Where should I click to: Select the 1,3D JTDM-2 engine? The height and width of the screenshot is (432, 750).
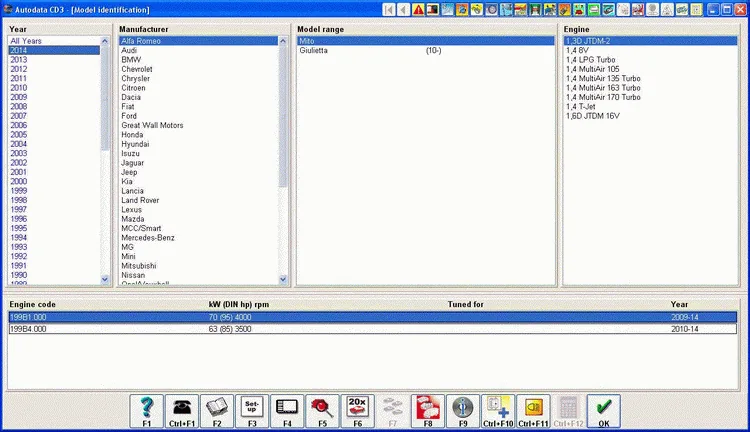point(651,41)
